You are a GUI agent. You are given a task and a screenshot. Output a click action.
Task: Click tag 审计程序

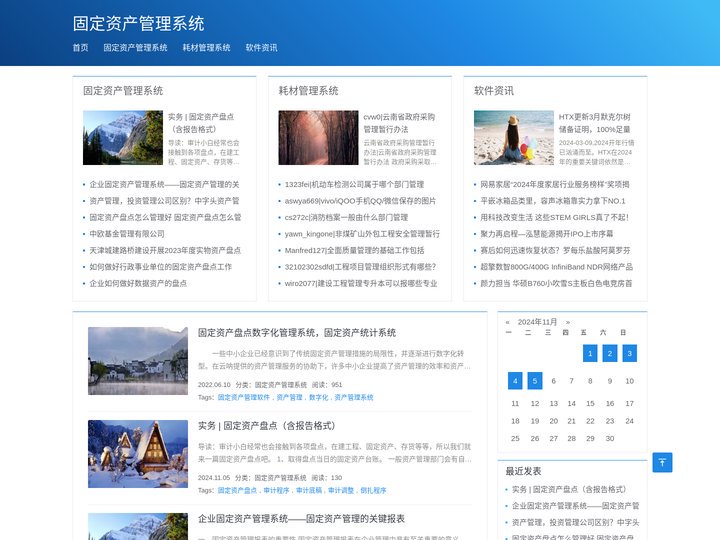point(276,490)
